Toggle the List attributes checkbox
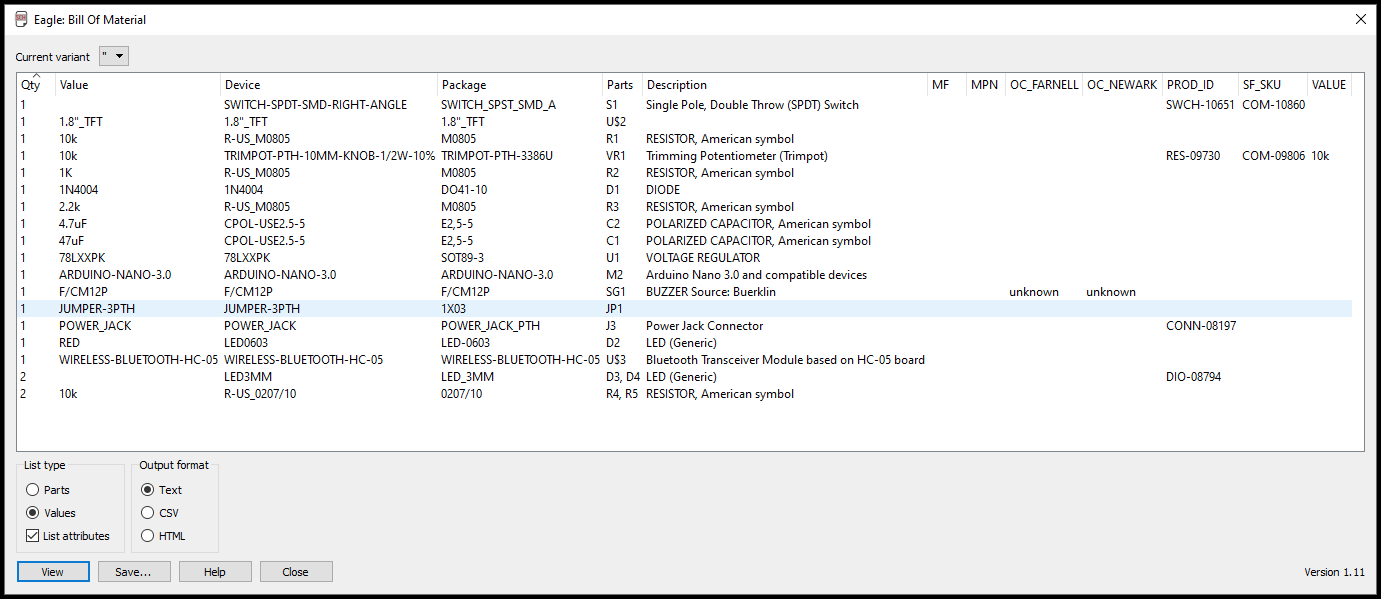 [x=33, y=536]
